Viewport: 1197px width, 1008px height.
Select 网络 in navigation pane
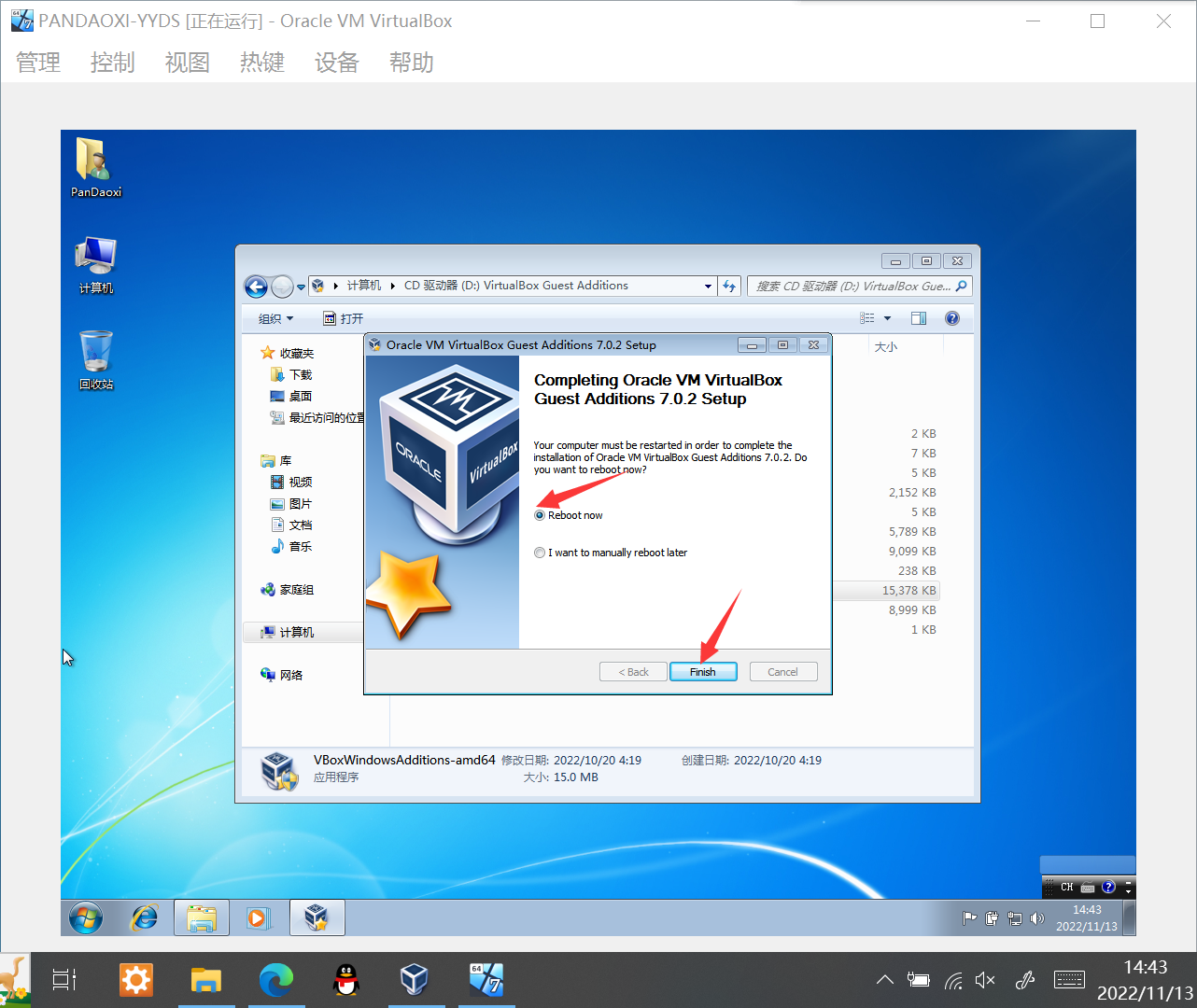coord(282,675)
